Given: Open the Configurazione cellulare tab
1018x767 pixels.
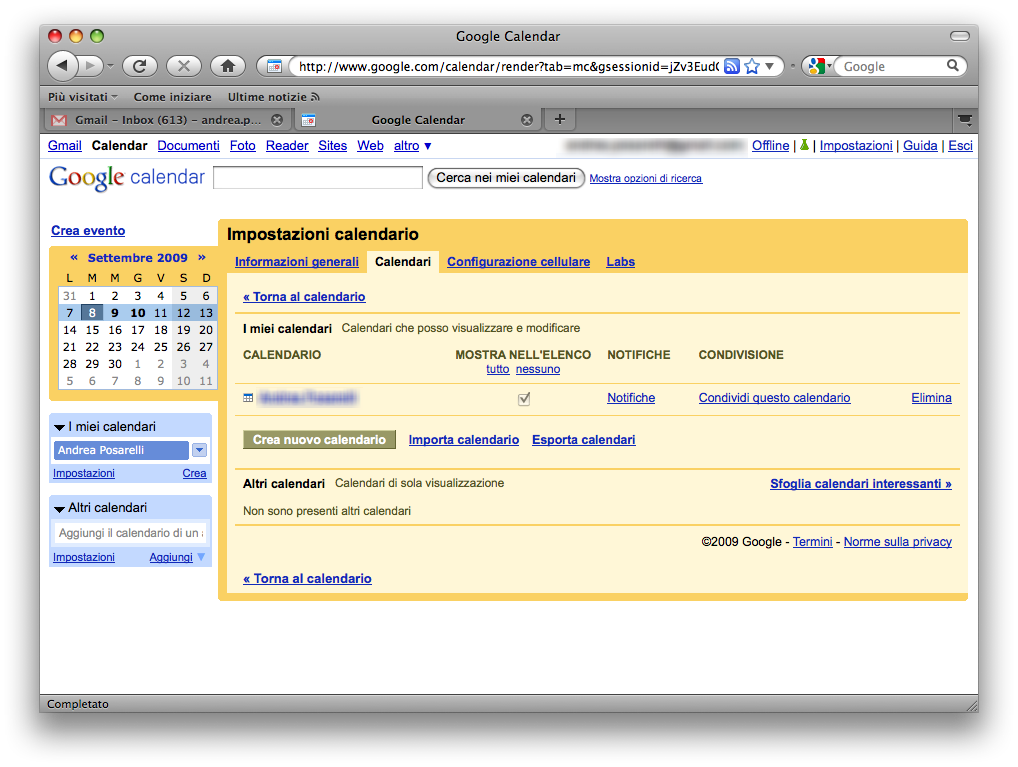Looking at the screenshot, I should pyautogui.click(x=518, y=262).
